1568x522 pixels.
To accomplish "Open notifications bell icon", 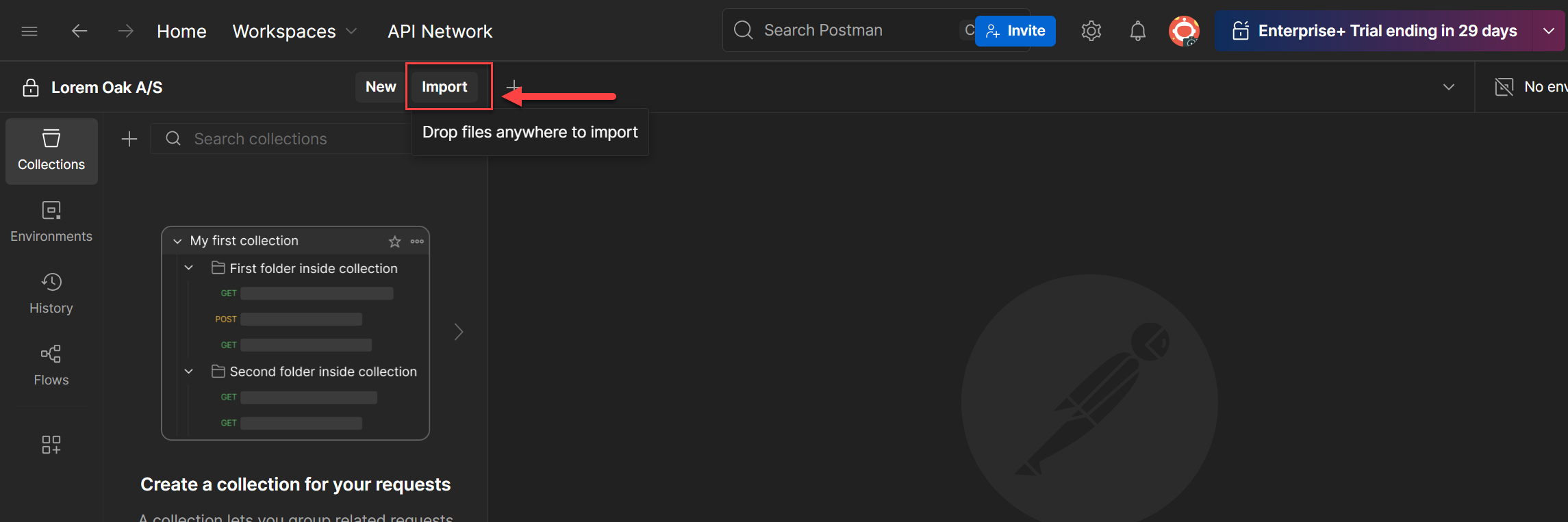I will coord(1138,31).
